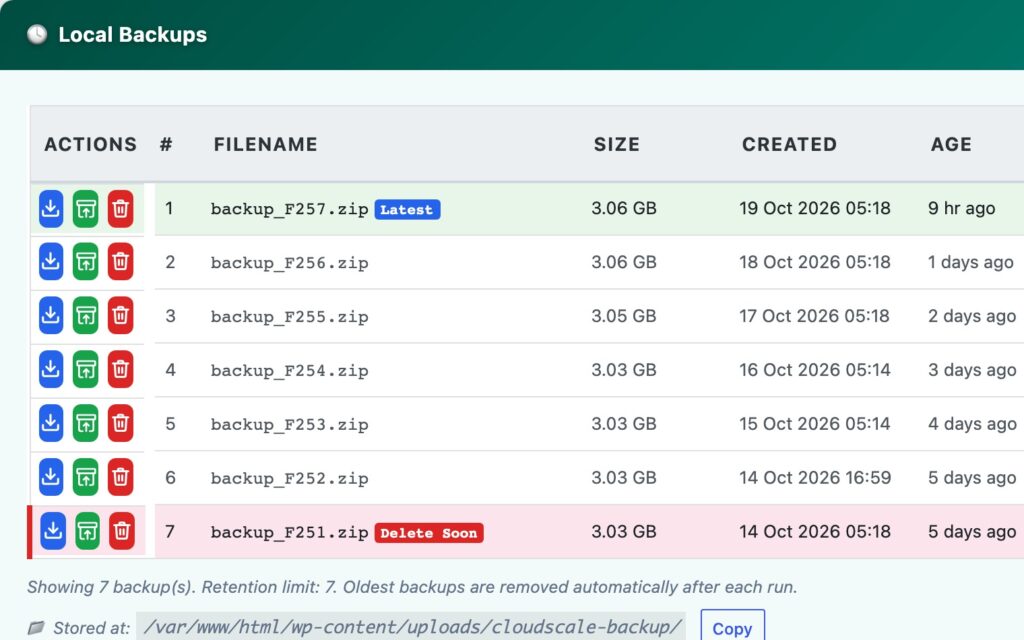The height and width of the screenshot is (640, 1024).
Task: Click the created date 18 Oct 2026 05:18
Action: click(814, 262)
